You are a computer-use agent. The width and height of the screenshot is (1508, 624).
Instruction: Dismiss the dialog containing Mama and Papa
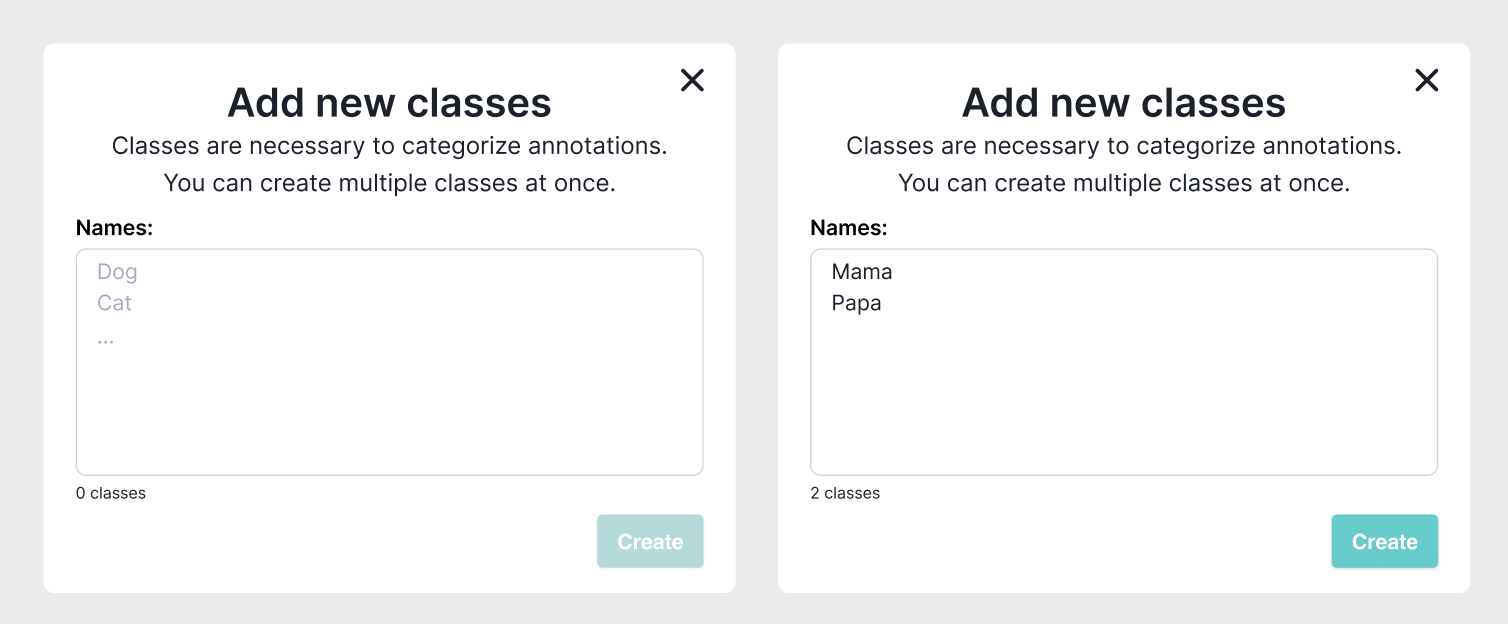click(1427, 80)
